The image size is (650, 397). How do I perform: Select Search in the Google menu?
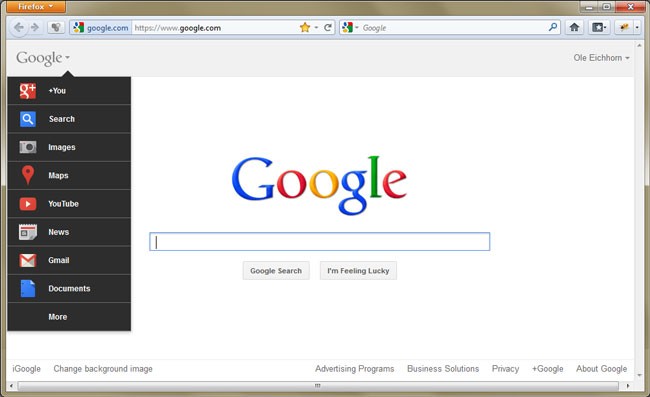pyautogui.click(x=69, y=119)
